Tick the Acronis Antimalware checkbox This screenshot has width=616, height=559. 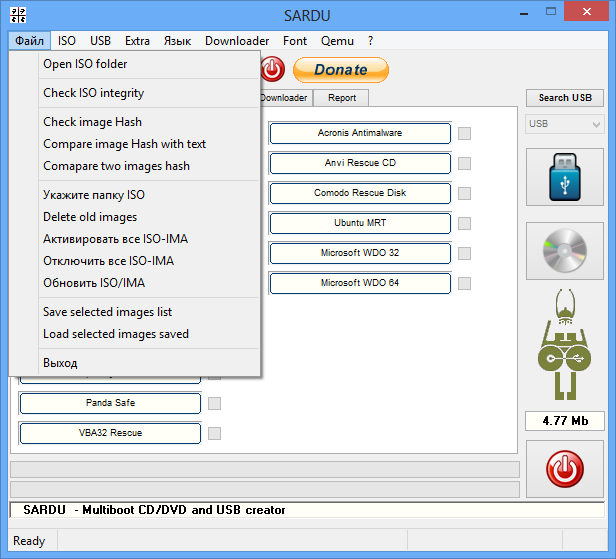[x=464, y=133]
